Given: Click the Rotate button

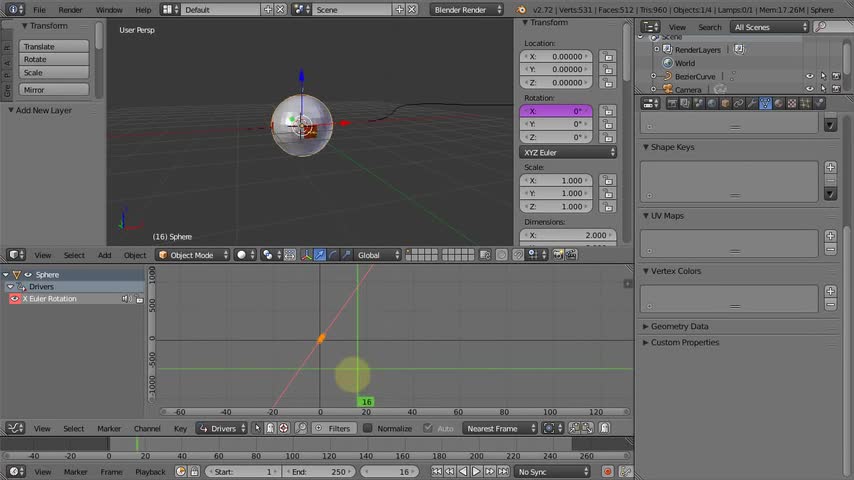Looking at the screenshot, I should pos(54,59).
